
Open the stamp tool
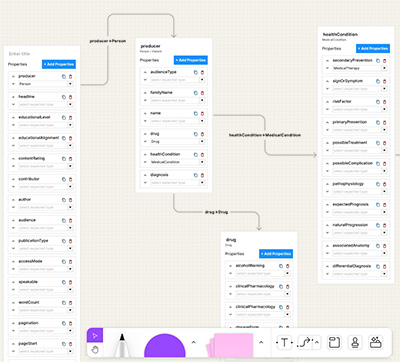[x=355, y=343]
